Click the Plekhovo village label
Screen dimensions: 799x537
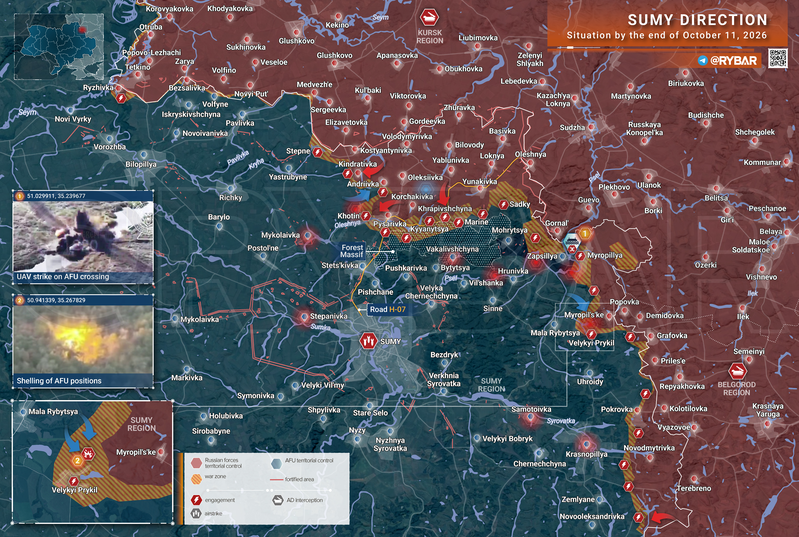tap(614, 187)
